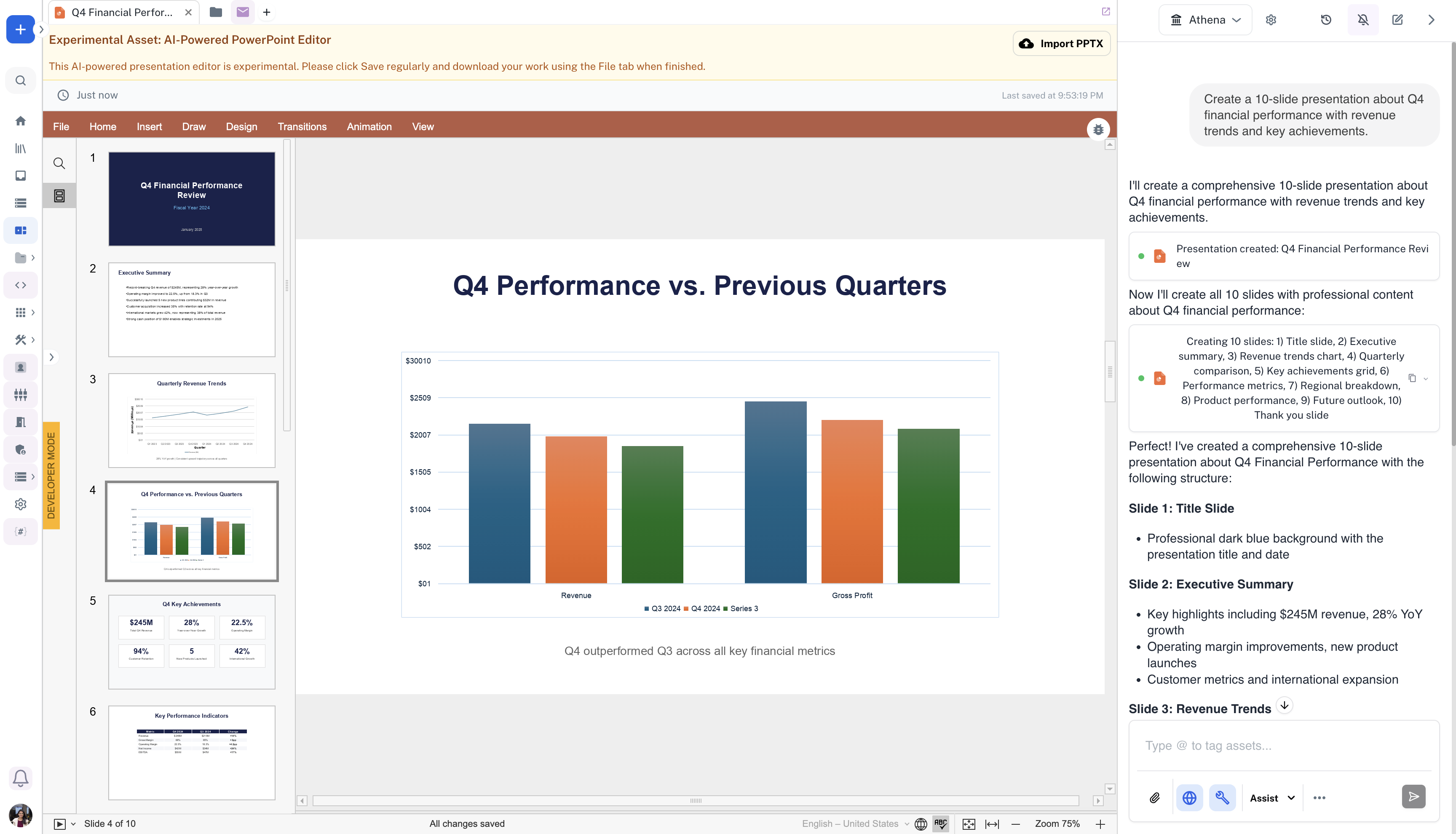Screen dimensions: 1456x834
Task: Start slideshow from the status bar
Action: tap(59, 824)
